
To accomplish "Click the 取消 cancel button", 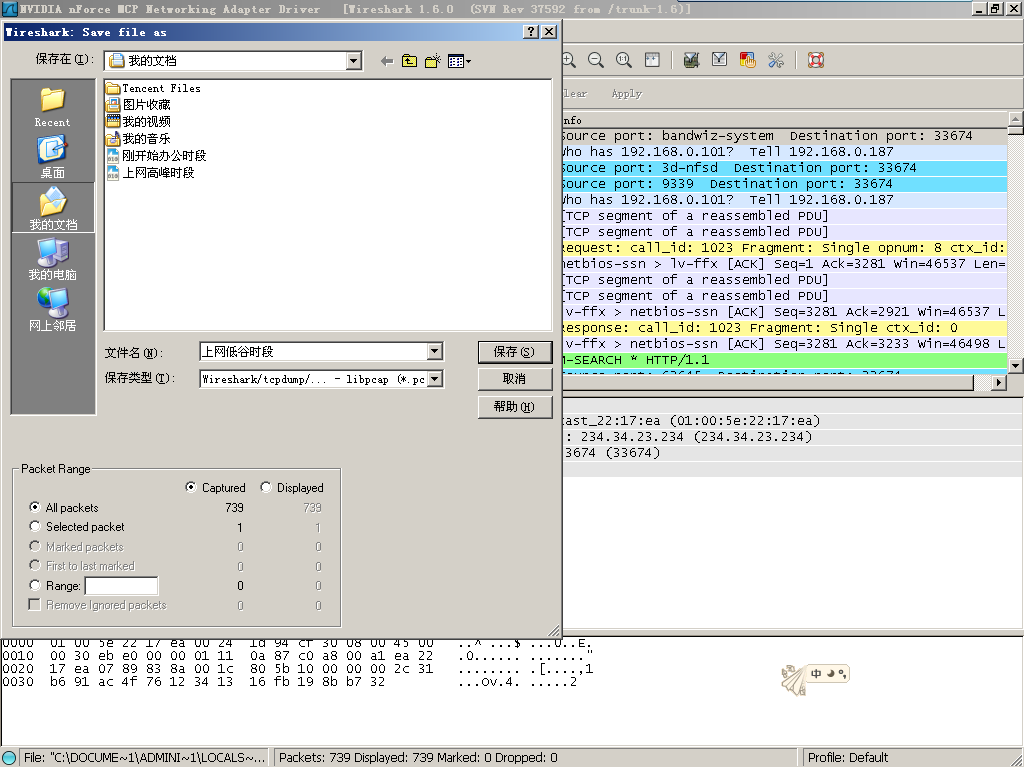I will pyautogui.click(x=515, y=379).
